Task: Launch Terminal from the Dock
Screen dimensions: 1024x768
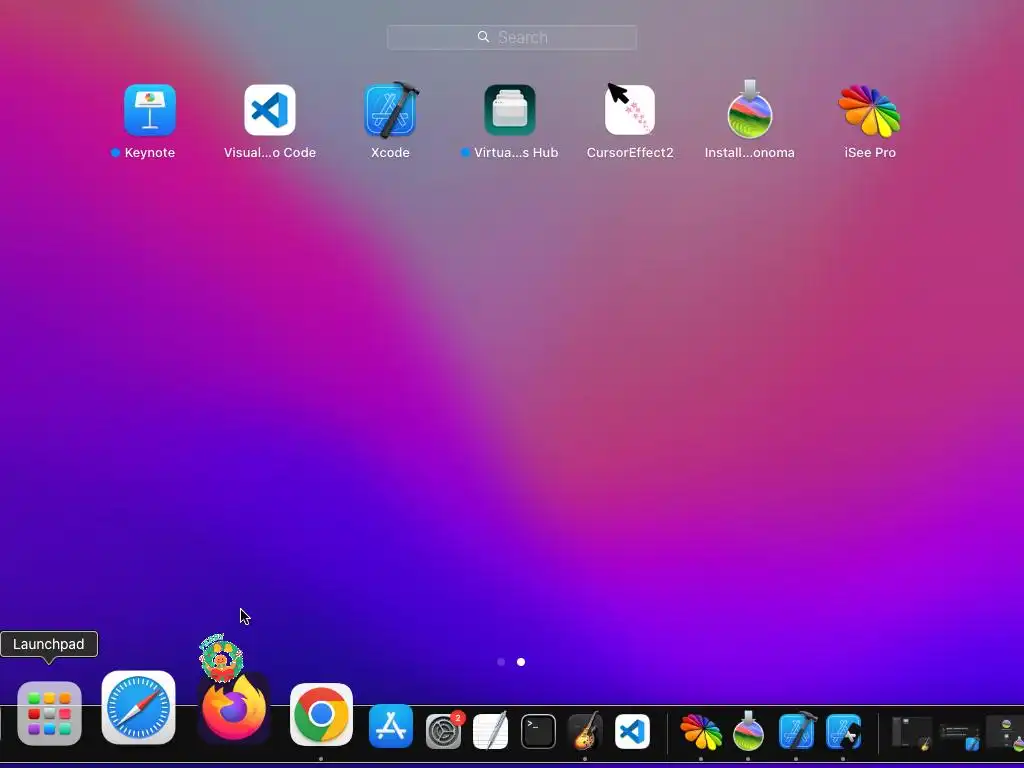Action: (538, 731)
